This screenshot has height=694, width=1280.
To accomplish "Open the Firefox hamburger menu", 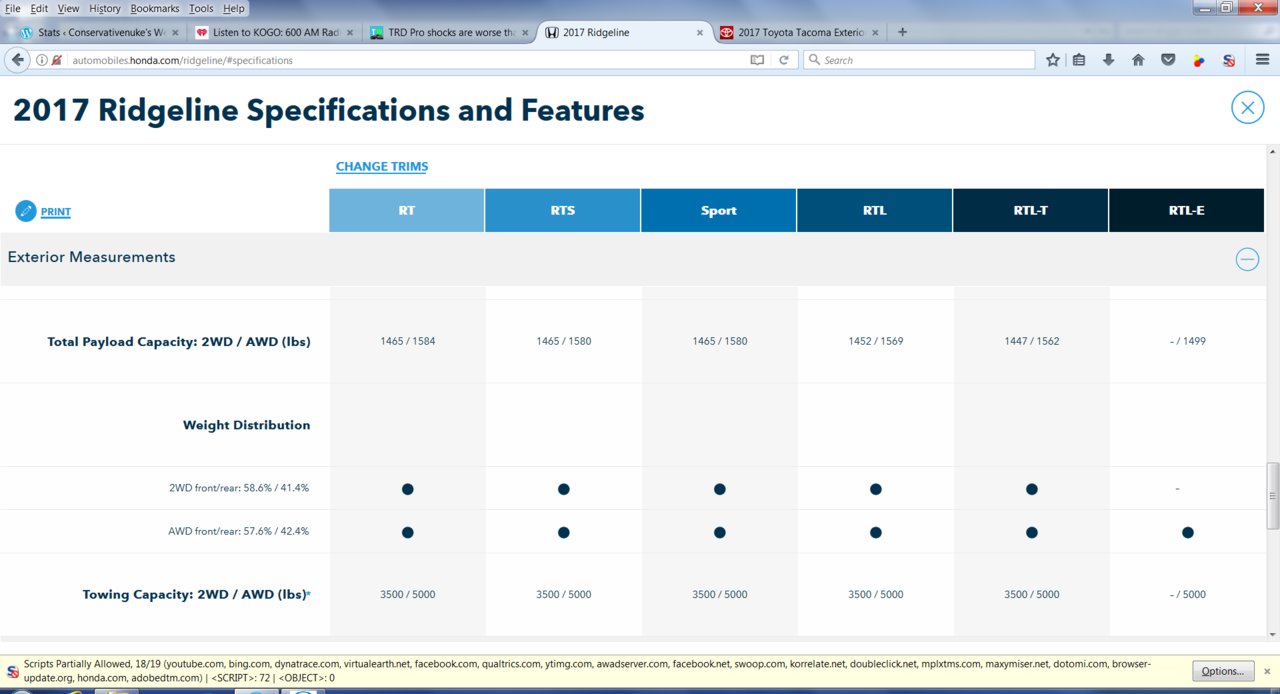I will (x=1262, y=60).
